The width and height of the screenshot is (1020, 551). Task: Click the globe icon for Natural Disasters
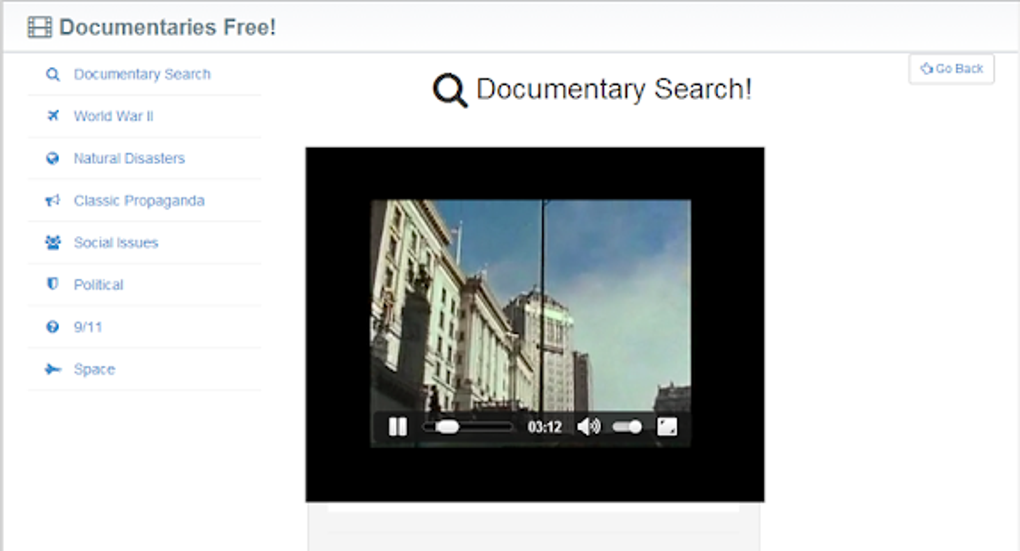pyautogui.click(x=53, y=158)
